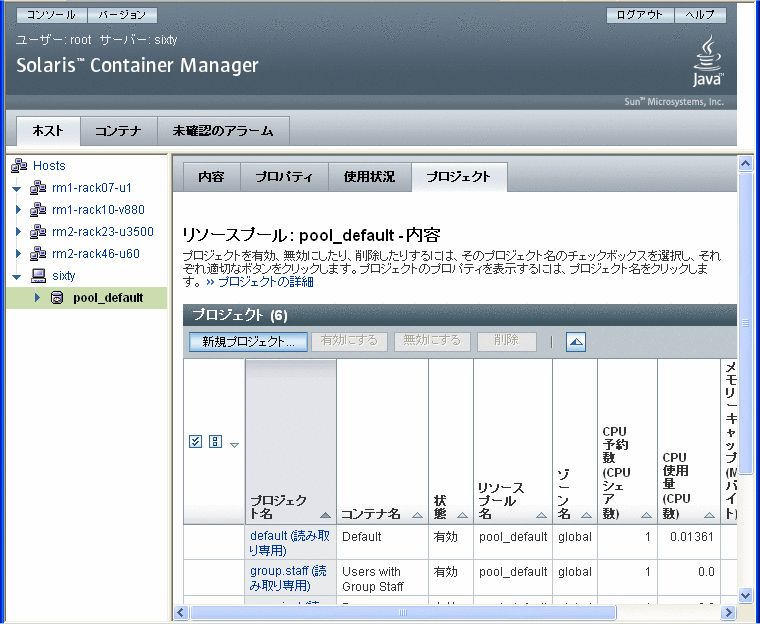The height and width of the screenshot is (624, 760).
Task: Select rm2-rack46-u60 in the host tree
Action: [96, 254]
